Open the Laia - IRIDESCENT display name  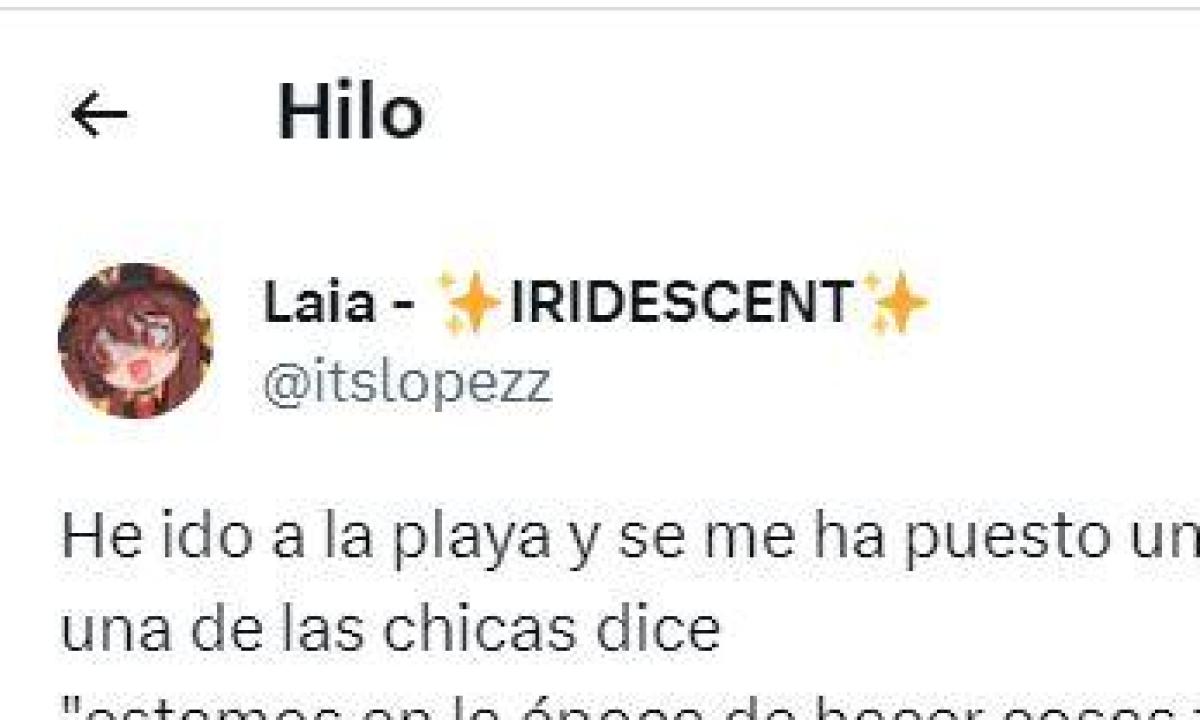tap(596, 302)
